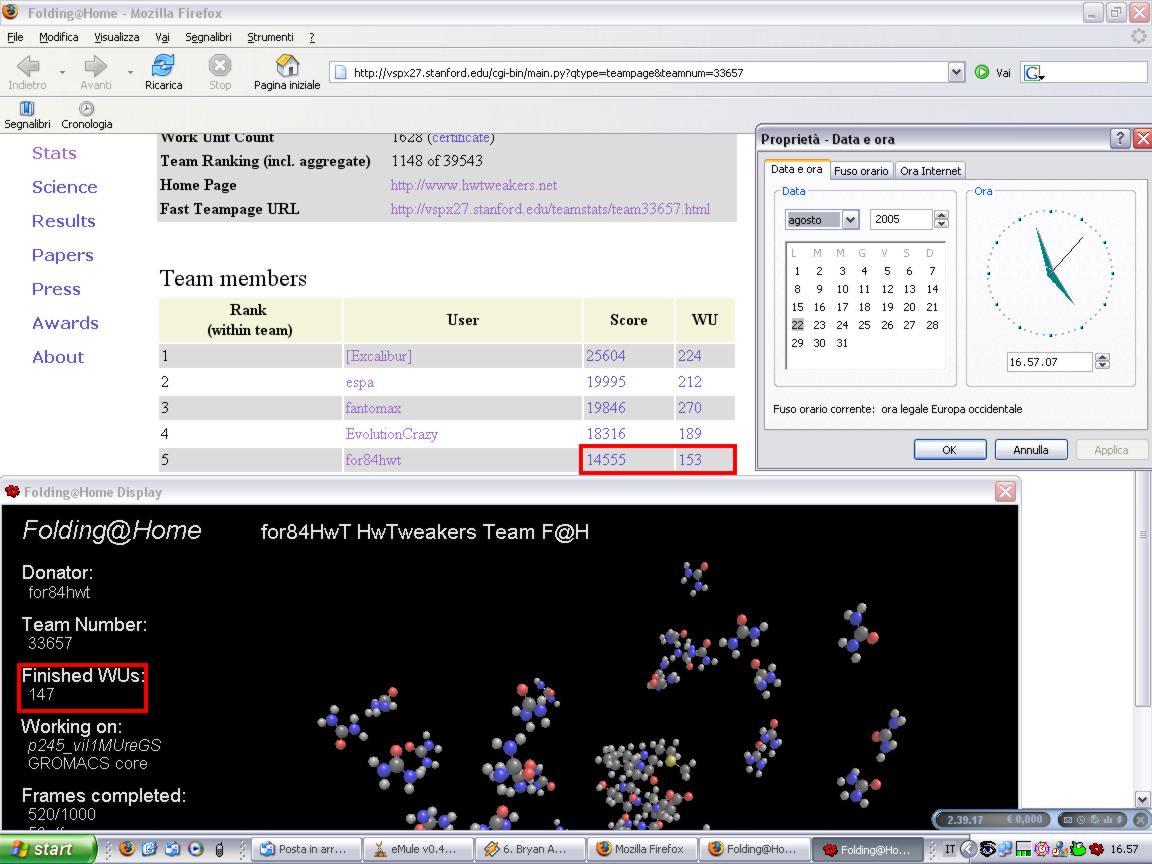Image resolution: width=1152 pixels, height=864 pixels.
Task: Open Science sidebar link
Action: point(65,187)
